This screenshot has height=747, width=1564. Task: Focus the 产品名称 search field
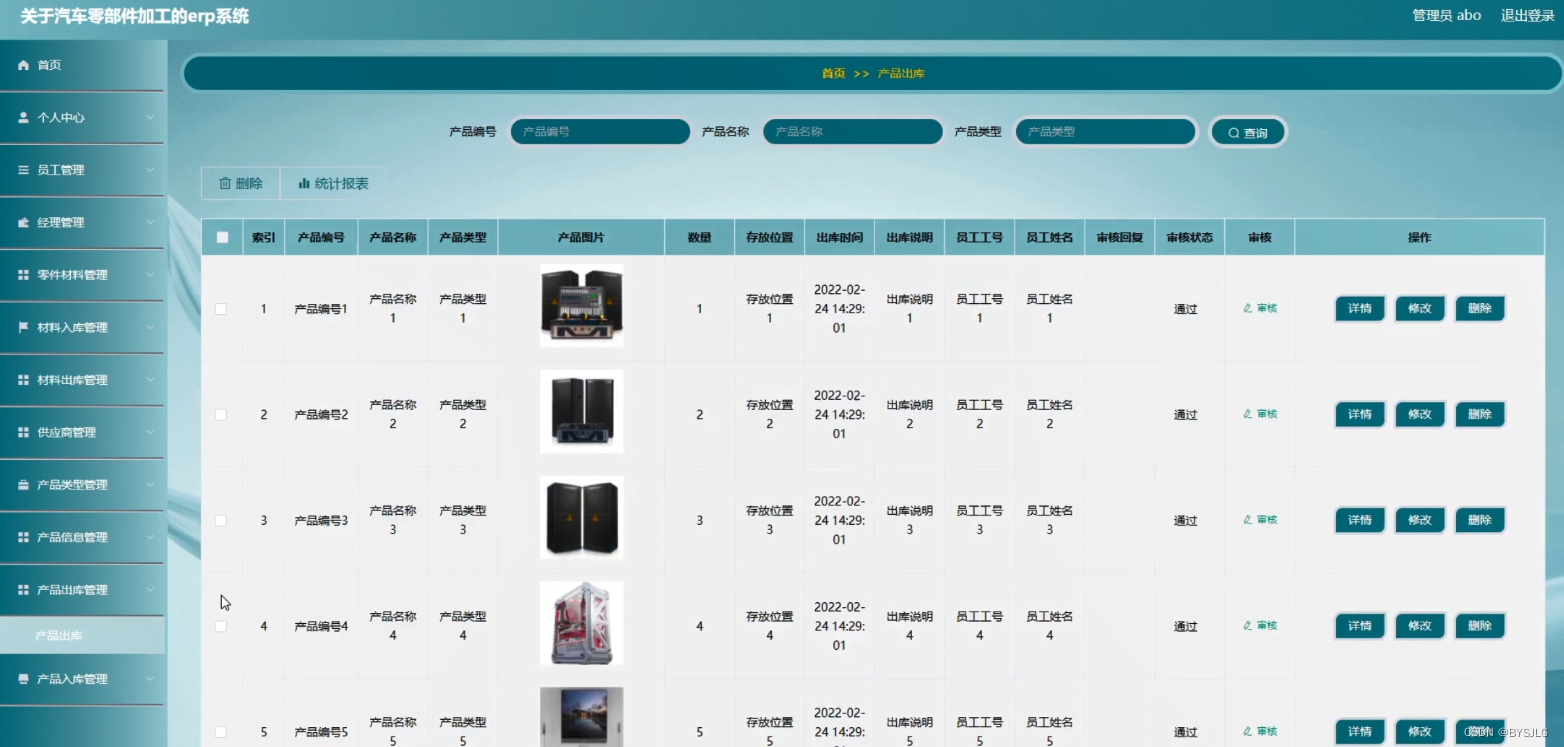pyautogui.click(x=853, y=132)
